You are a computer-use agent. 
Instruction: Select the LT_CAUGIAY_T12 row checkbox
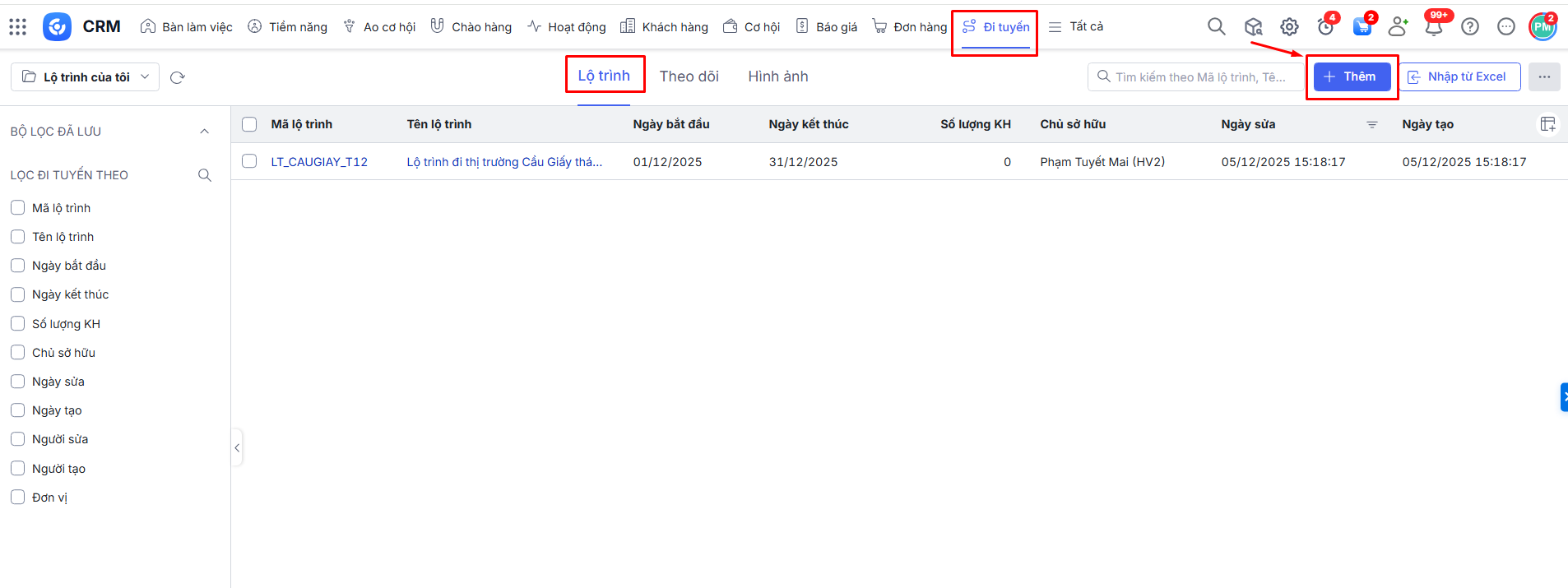pos(249,162)
